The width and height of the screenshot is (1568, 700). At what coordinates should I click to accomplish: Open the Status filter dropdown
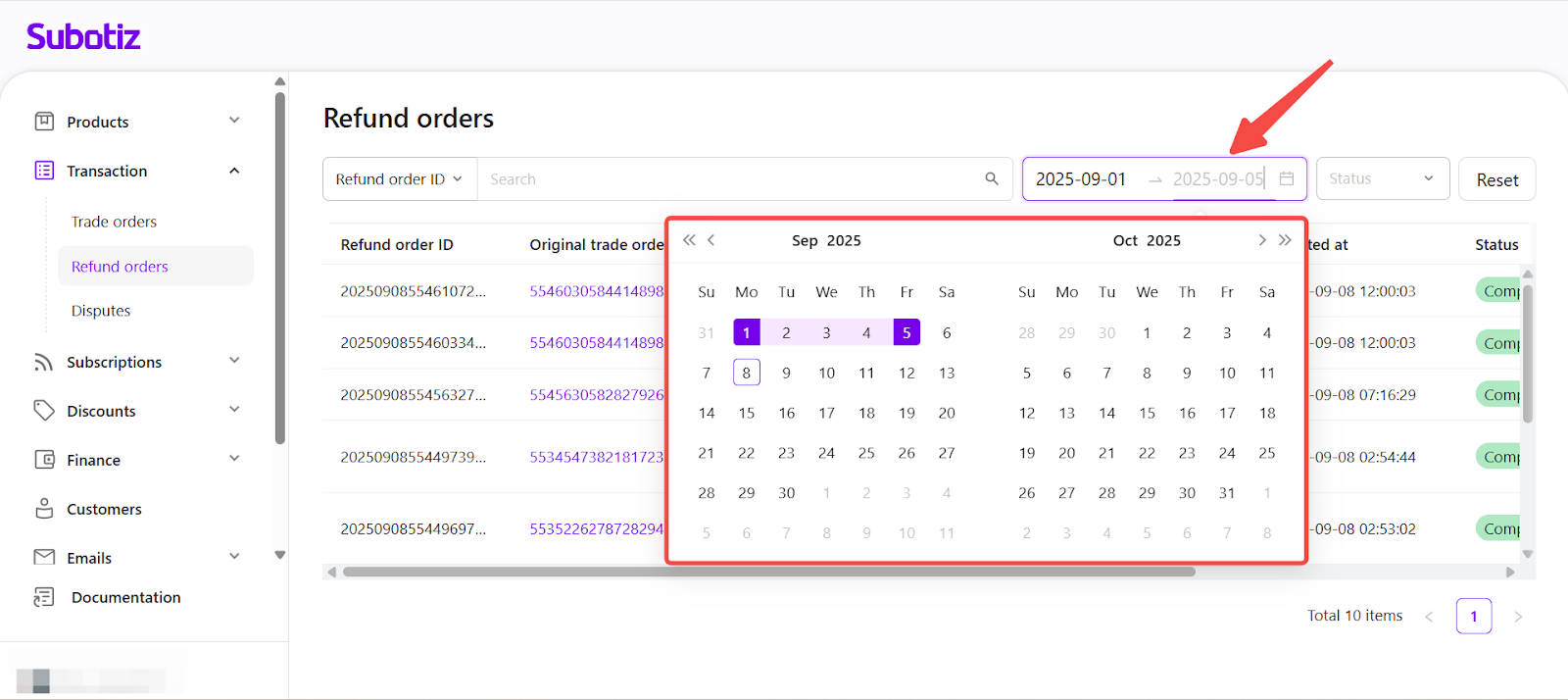click(1382, 178)
